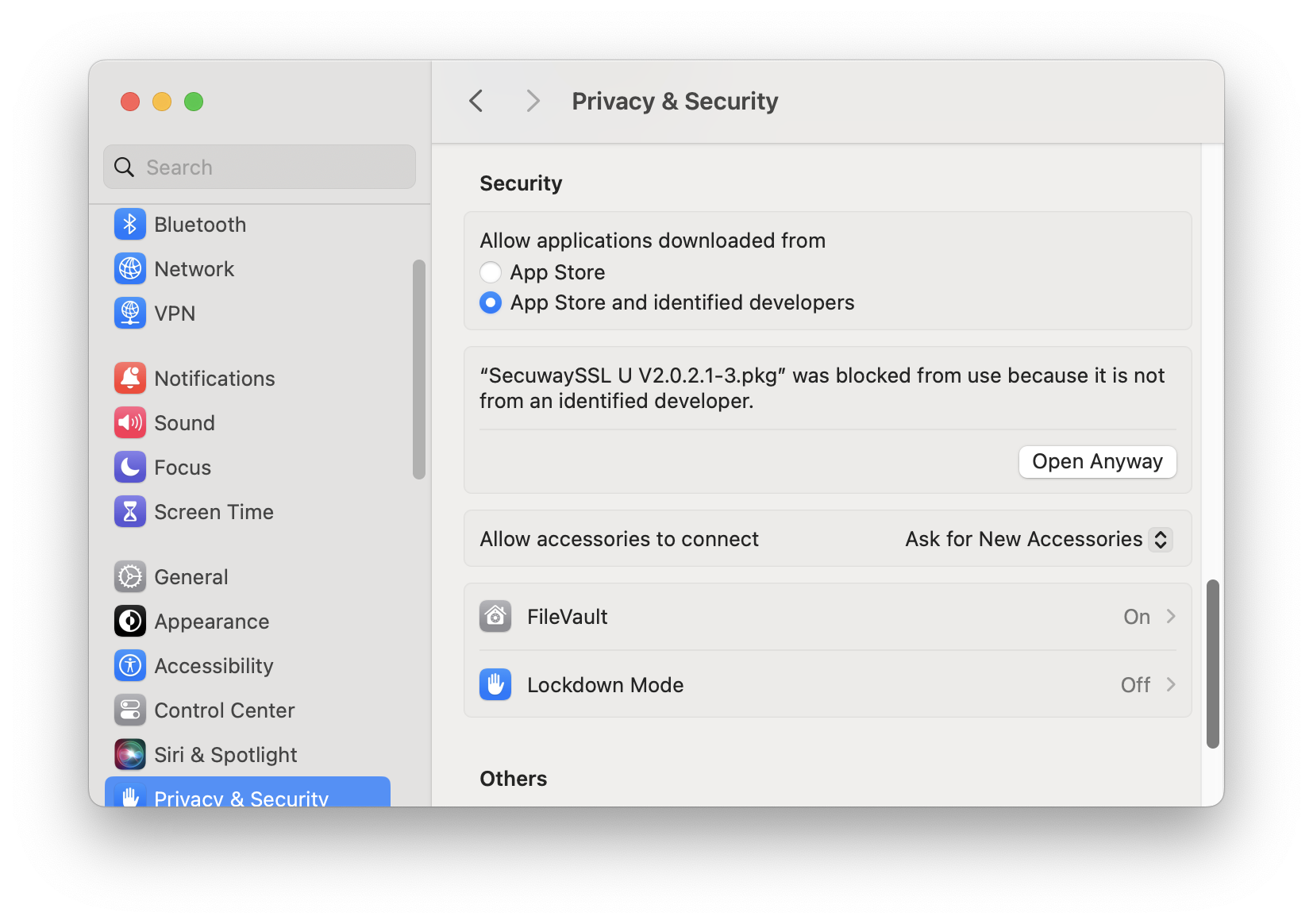Open Focus via the moon icon
Screen dimensions: 1313x924
pyautogui.click(x=130, y=468)
